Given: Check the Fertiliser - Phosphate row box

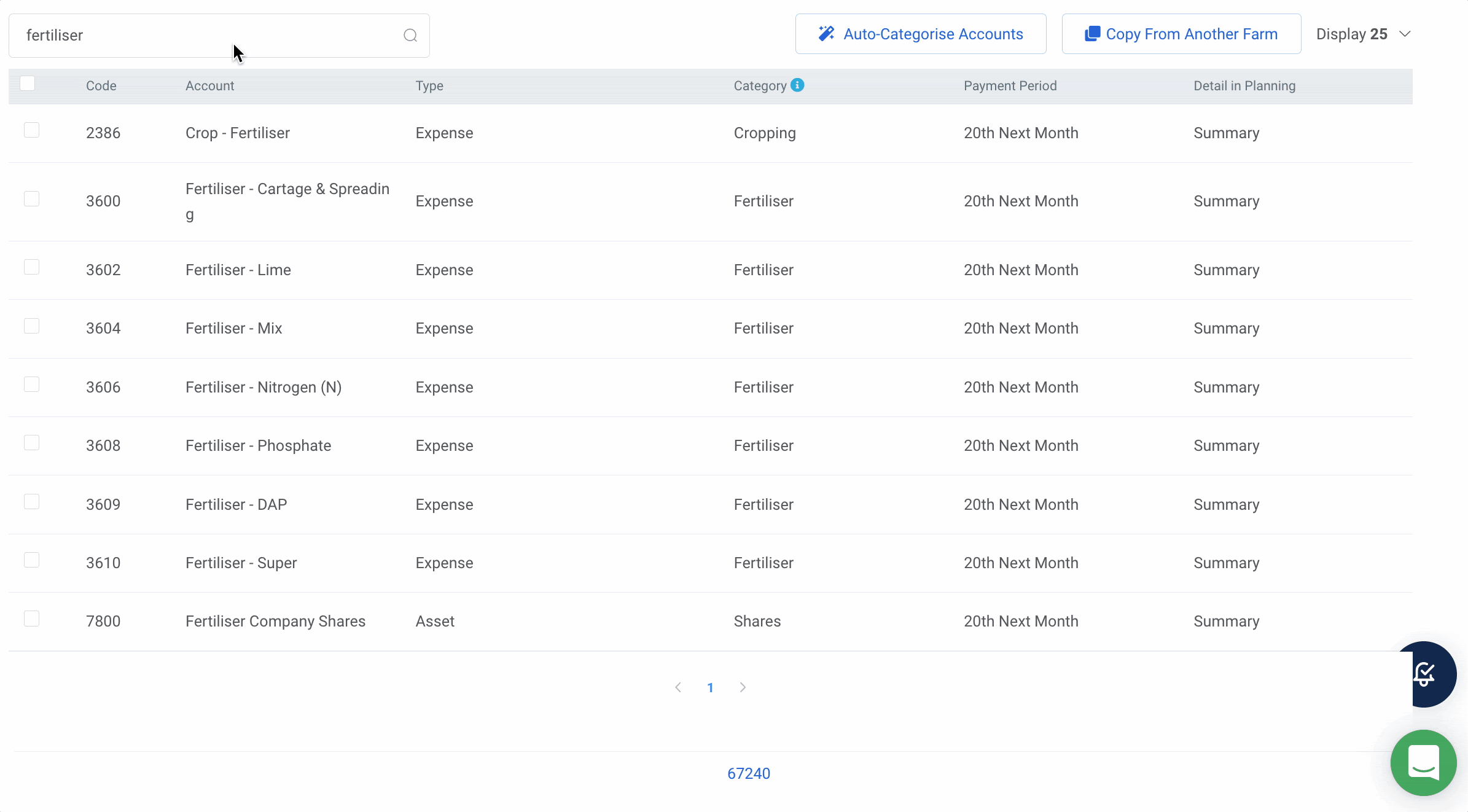Looking at the screenshot, I should pos(31,443).
